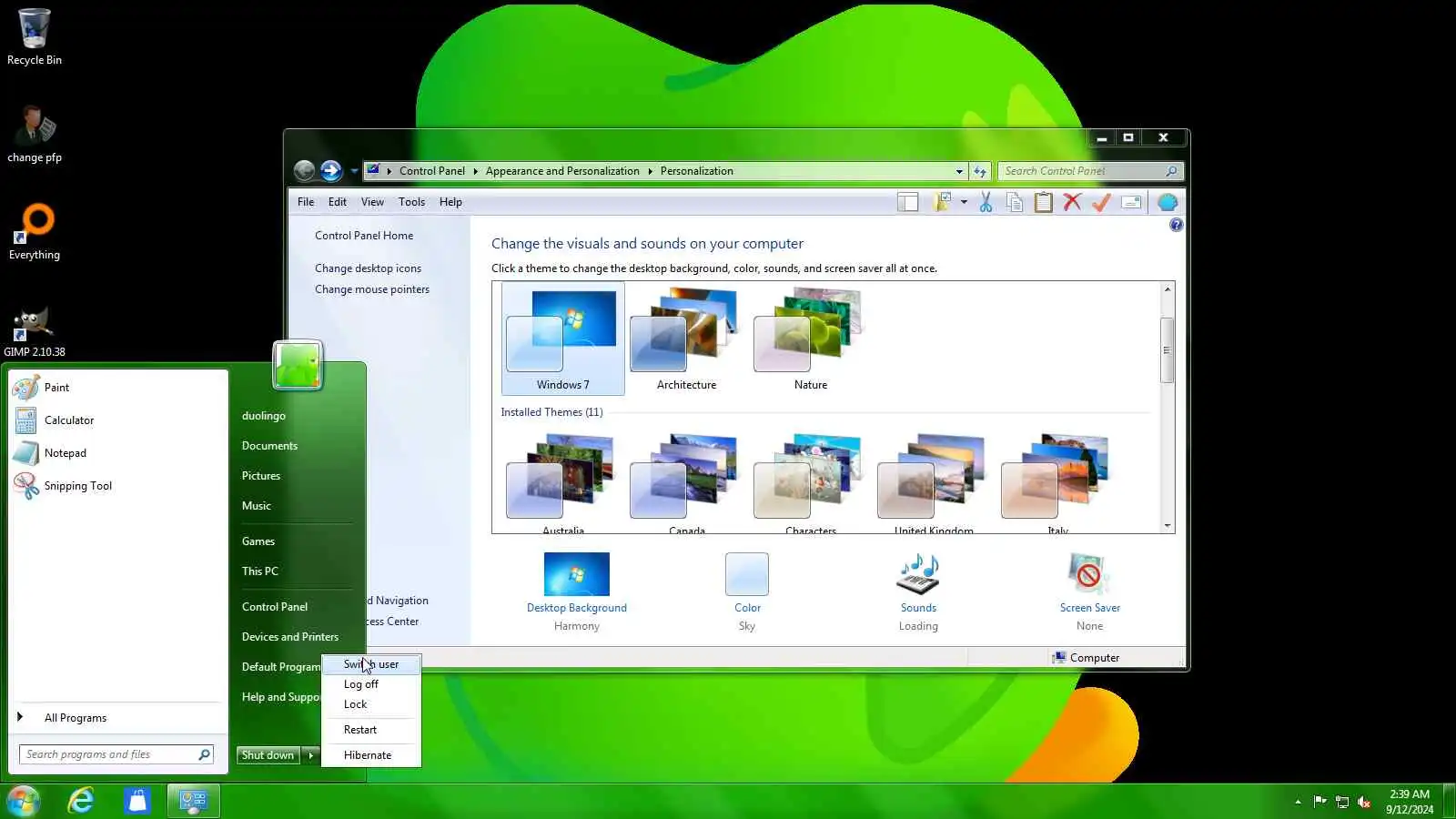The height and width of the screenshot is (819, 1456).
Task: Choose Log off from the power menu
Action: (x=371, y=684)
